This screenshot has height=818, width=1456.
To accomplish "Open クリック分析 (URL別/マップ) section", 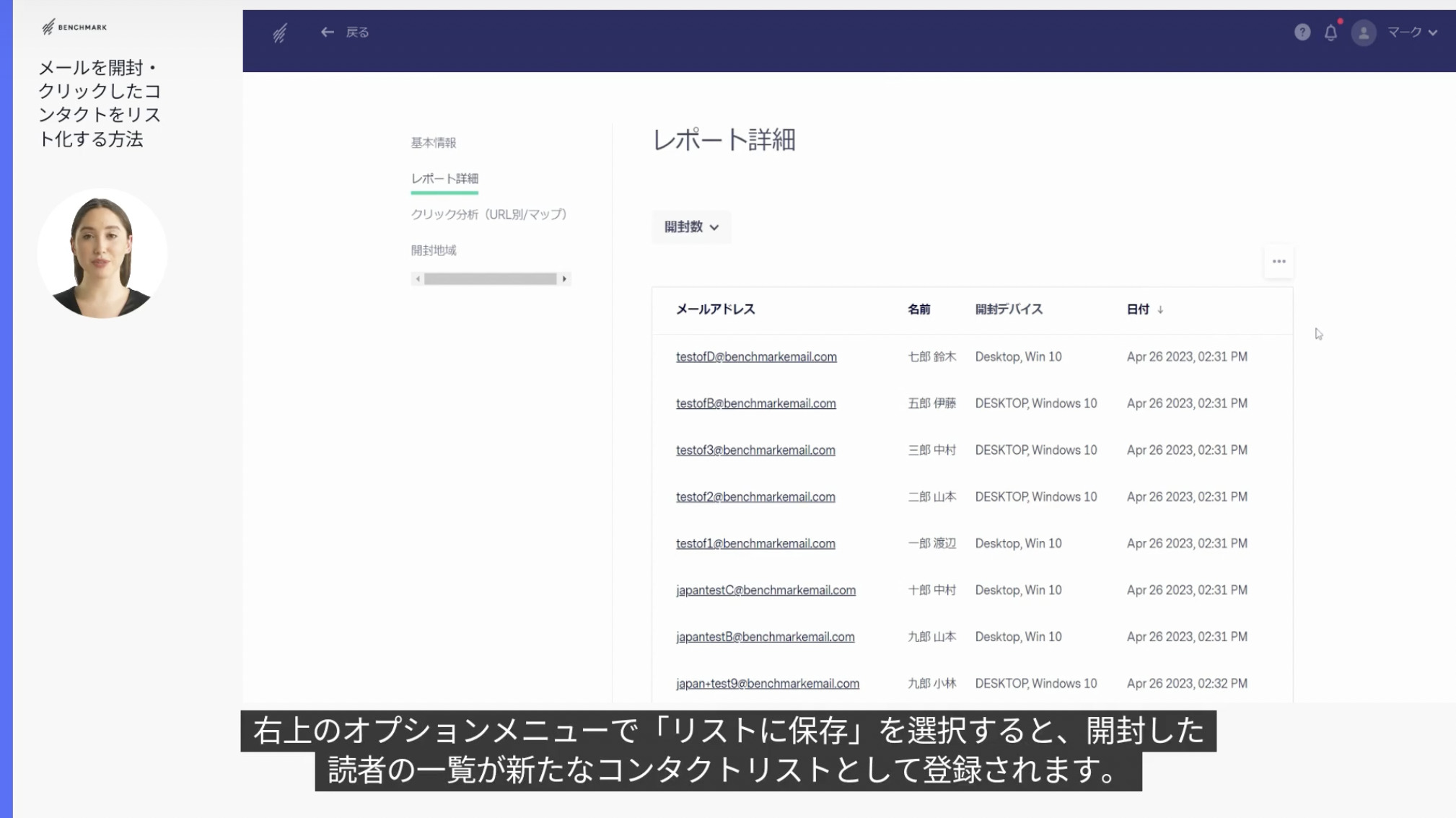I will [x=488, y=214].
